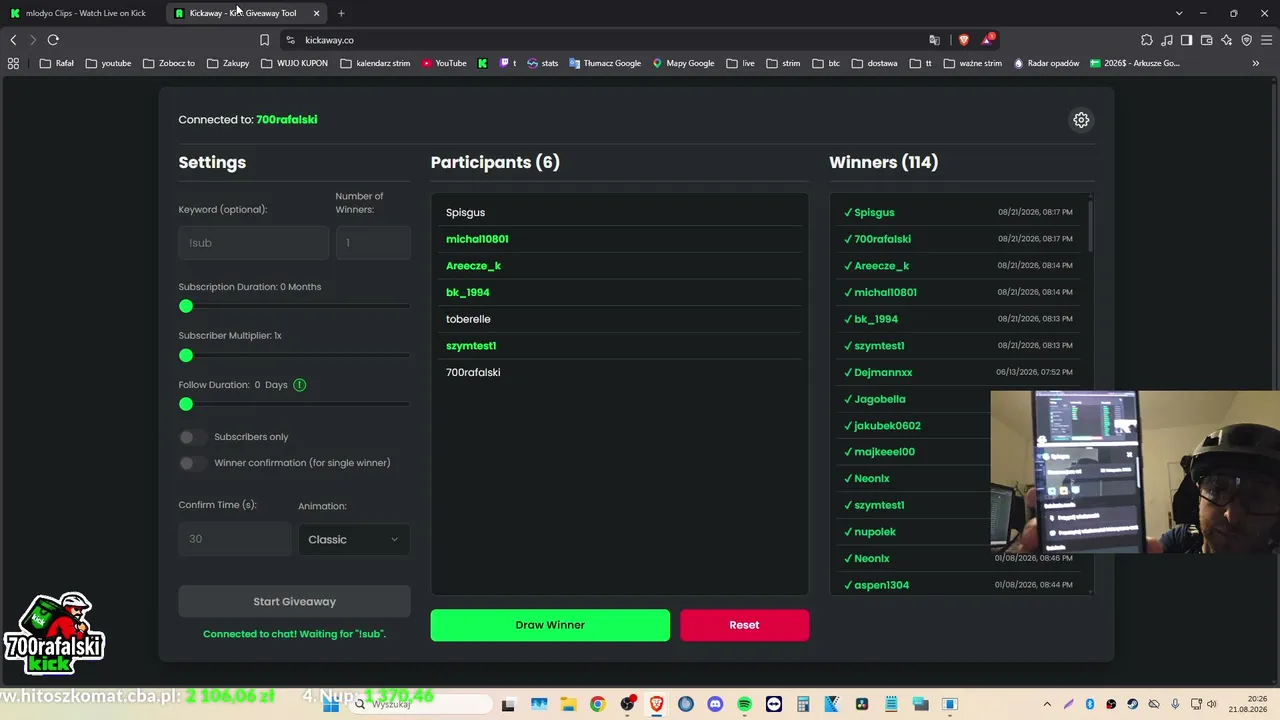Open the WUJO KUPON bookmarks folder
The height and width of the screenshot is (720, 1280).
point(294,63)
